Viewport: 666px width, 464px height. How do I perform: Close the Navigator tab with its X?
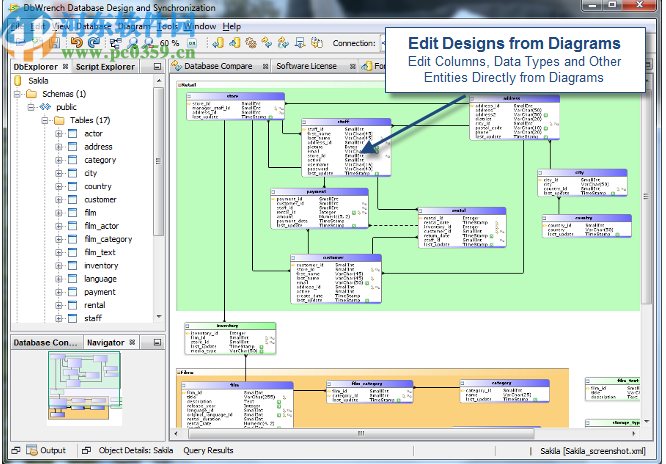(x=132, y=343)
